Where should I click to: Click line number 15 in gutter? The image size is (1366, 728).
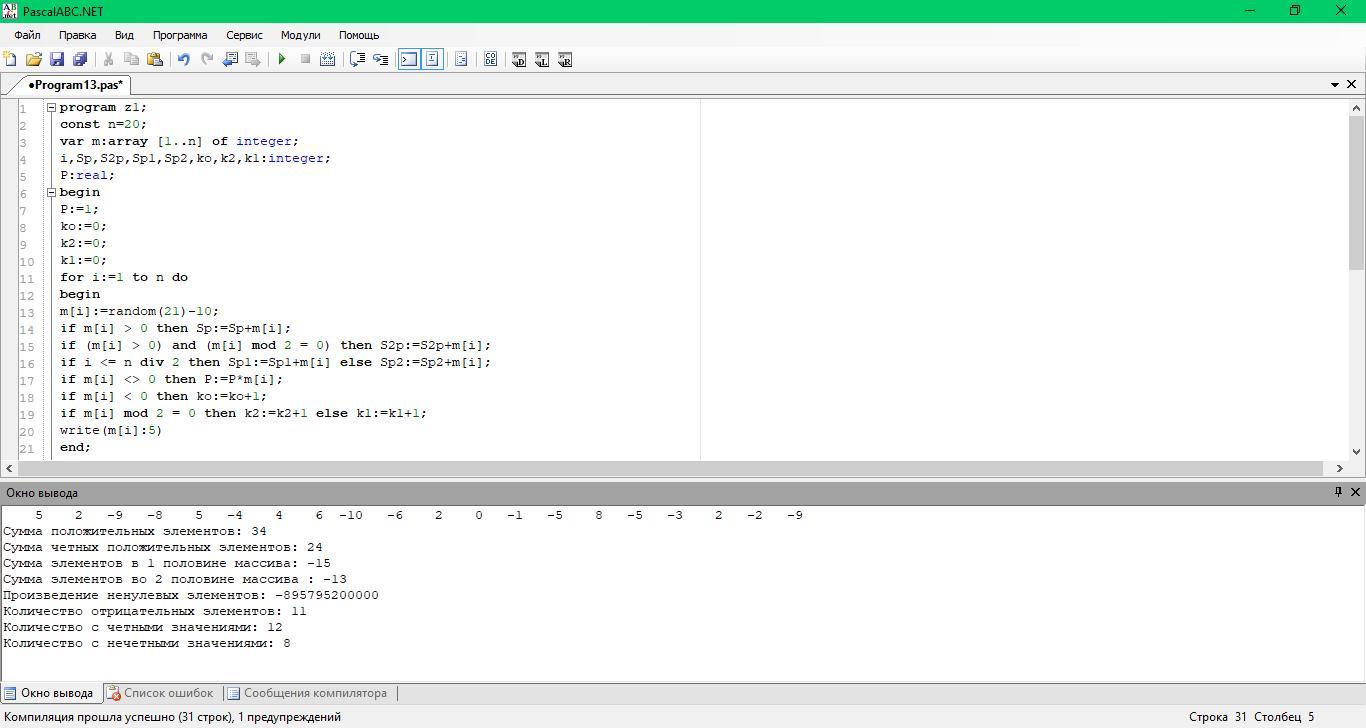[x=26, y=346]
